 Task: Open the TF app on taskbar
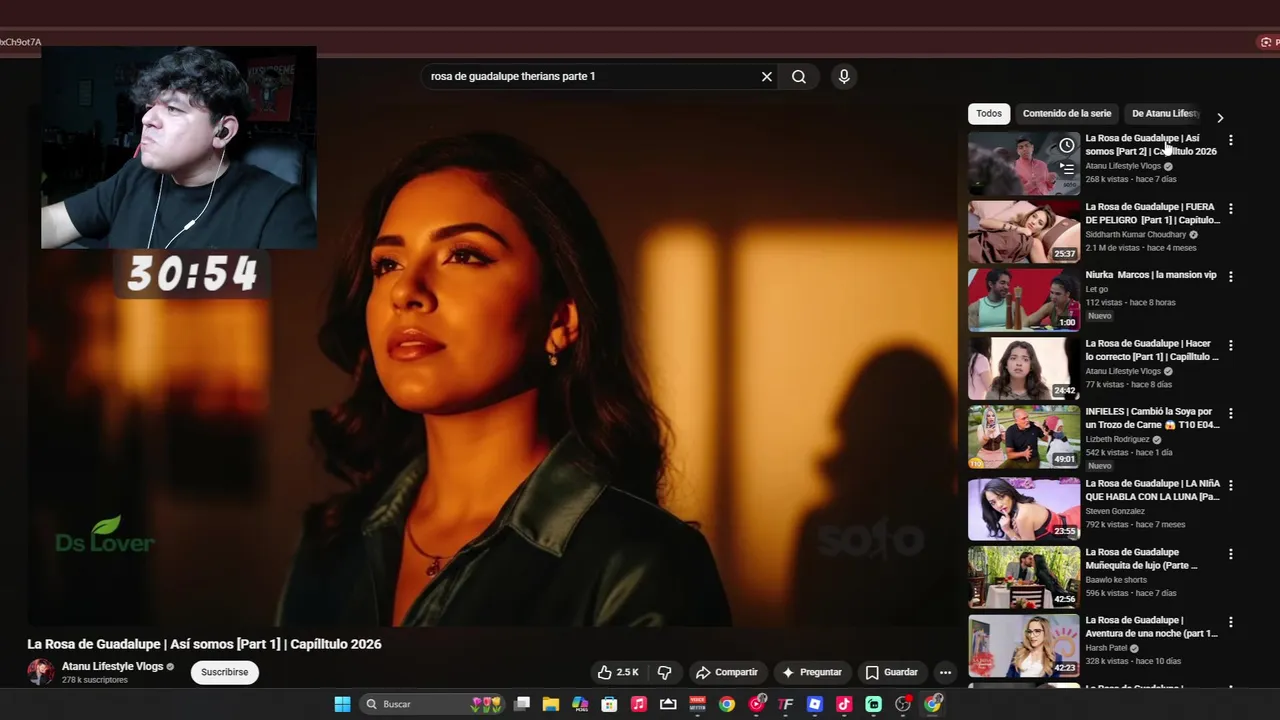click(x=786, y=704)
